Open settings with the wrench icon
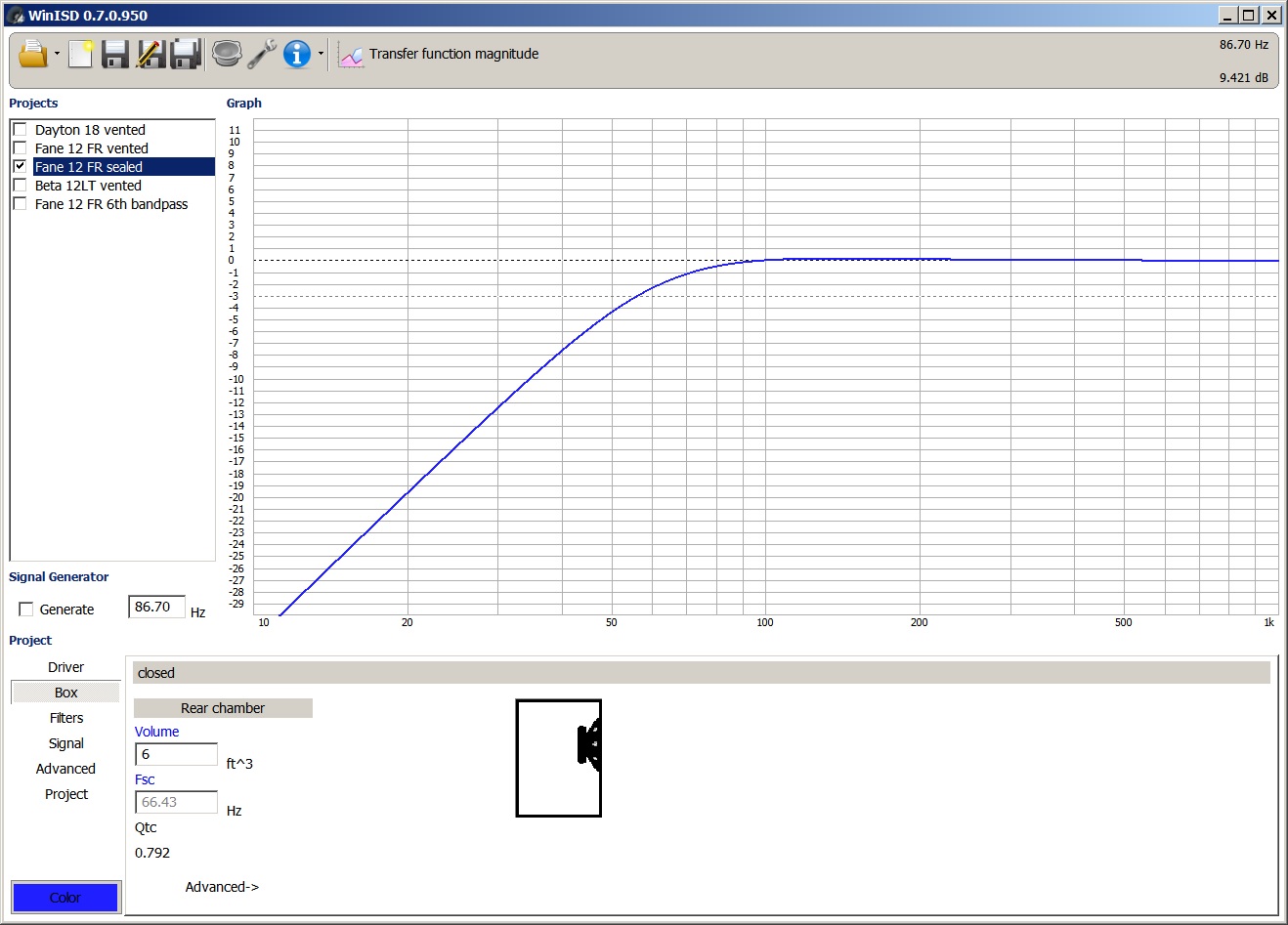The width and height of the screenshot is (1288, 925). (262, 54)
